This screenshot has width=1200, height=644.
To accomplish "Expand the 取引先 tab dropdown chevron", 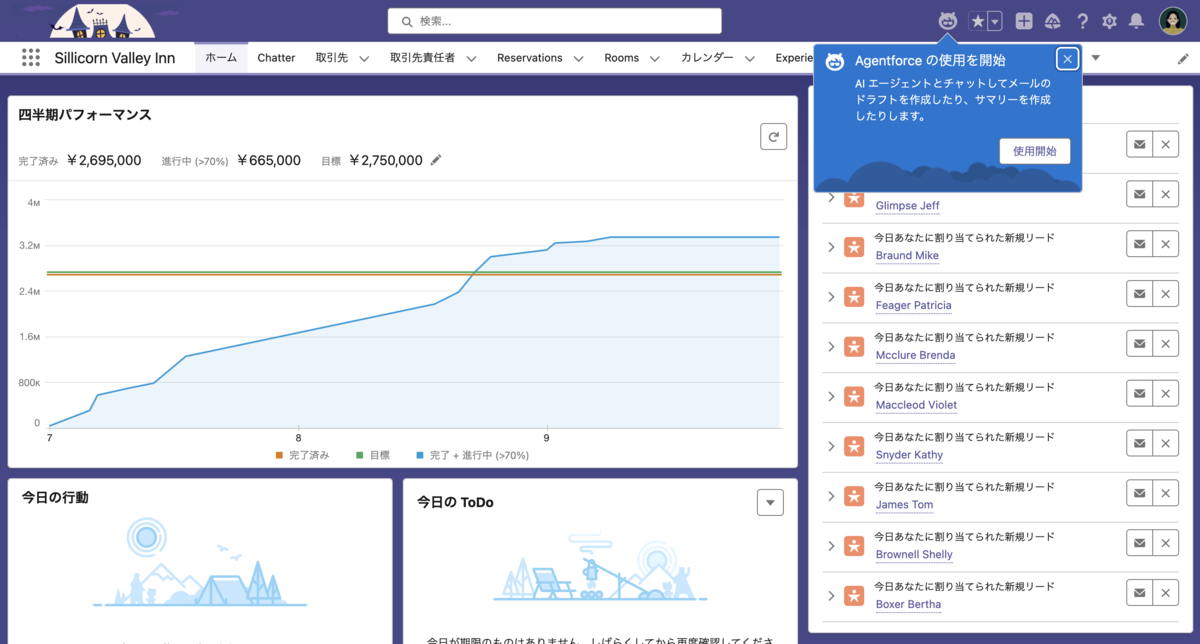I will [364, 59].
